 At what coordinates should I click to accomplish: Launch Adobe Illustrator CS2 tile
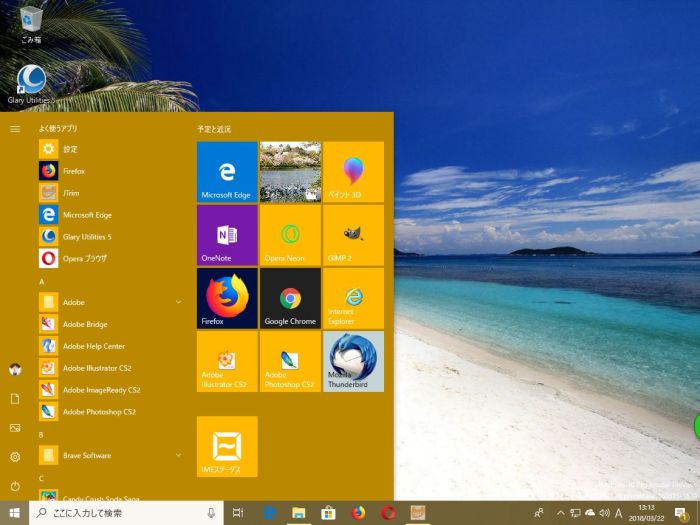(x=227, y=361)
